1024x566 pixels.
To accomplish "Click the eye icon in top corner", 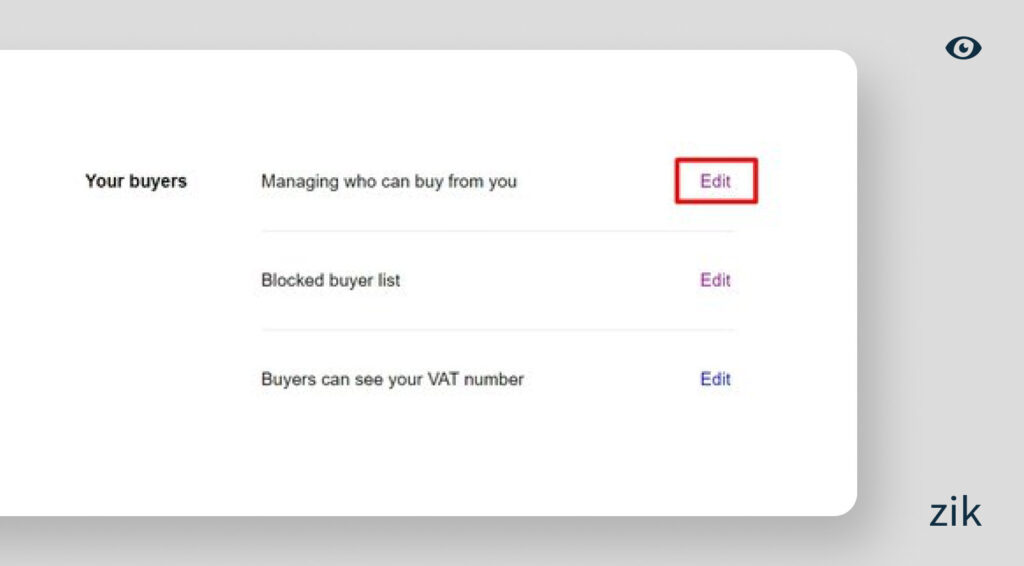I will 963,48.
